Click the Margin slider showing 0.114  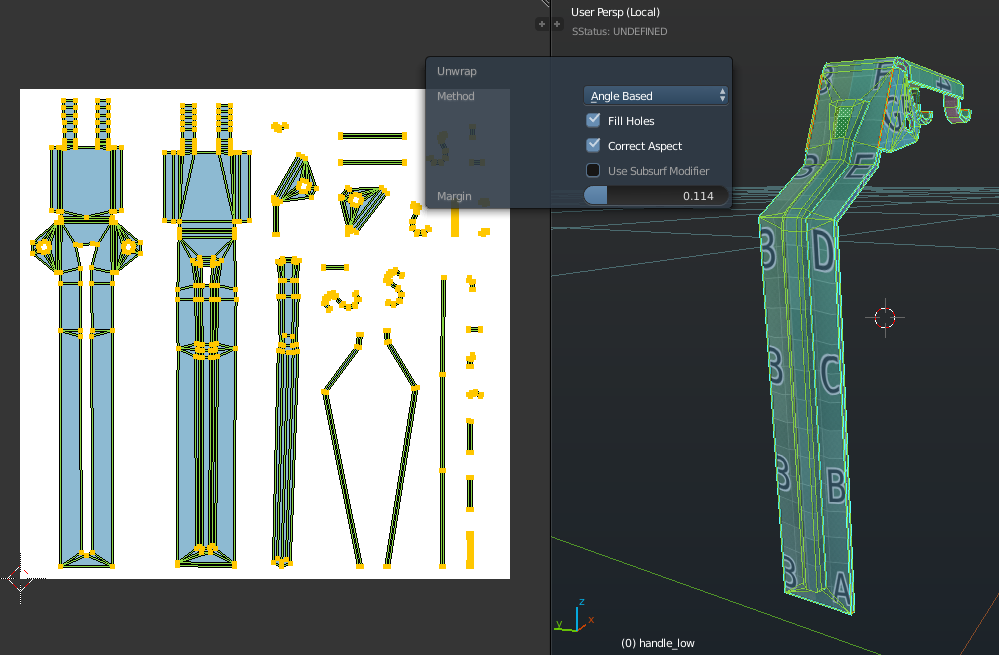coord(656,196)
